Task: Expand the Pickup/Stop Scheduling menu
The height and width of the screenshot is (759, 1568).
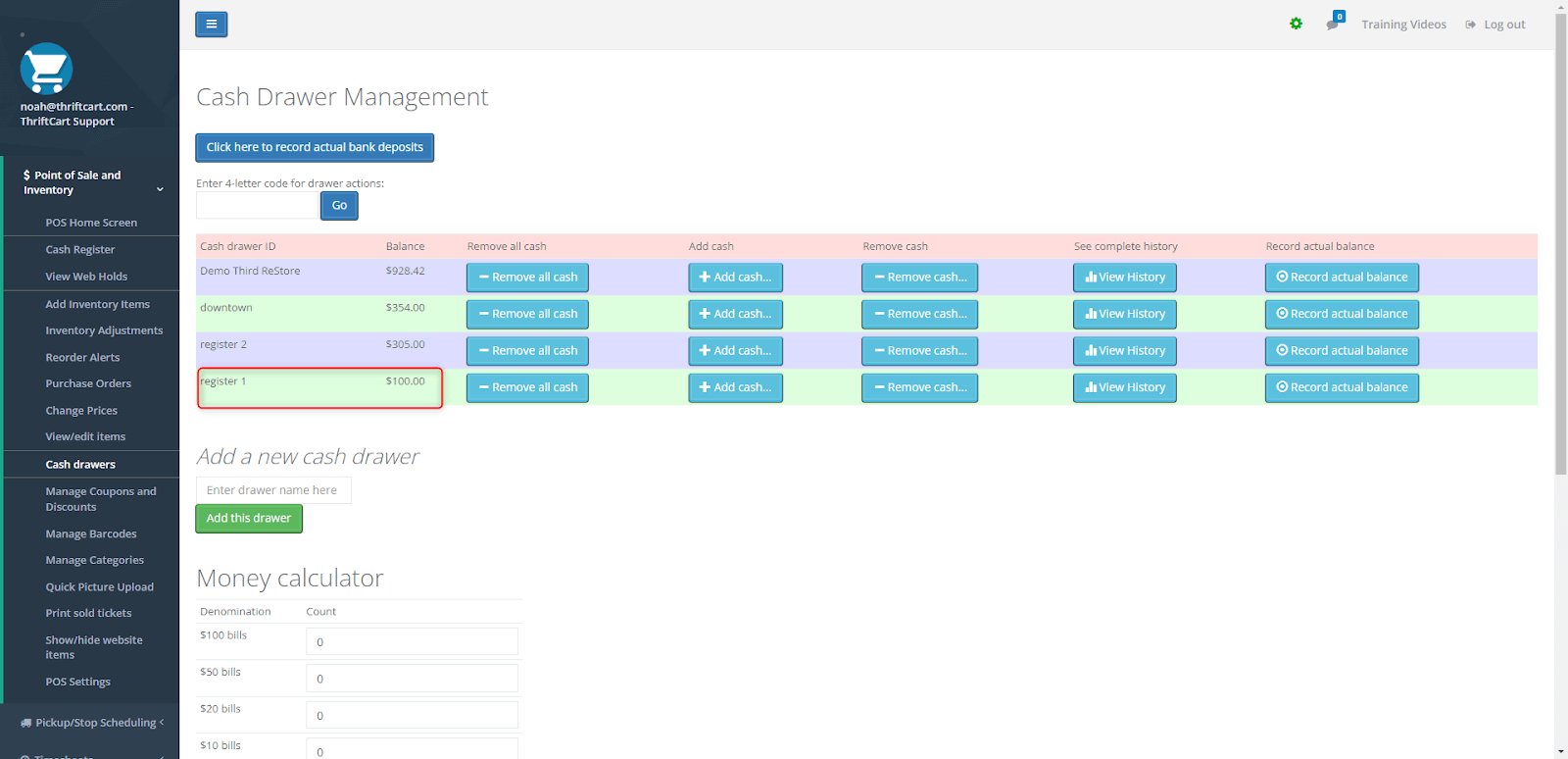Action: (91, 723)
